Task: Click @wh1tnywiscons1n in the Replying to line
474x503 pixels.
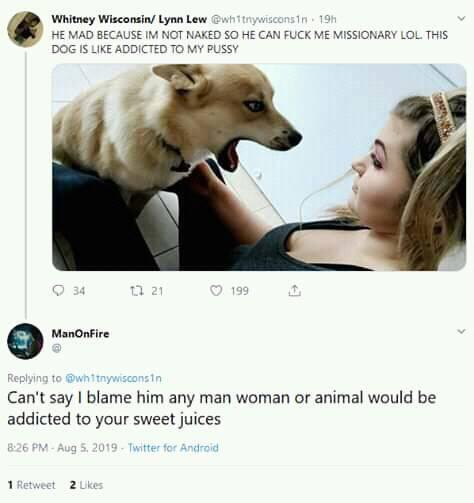Action: [x=114, y=378]
